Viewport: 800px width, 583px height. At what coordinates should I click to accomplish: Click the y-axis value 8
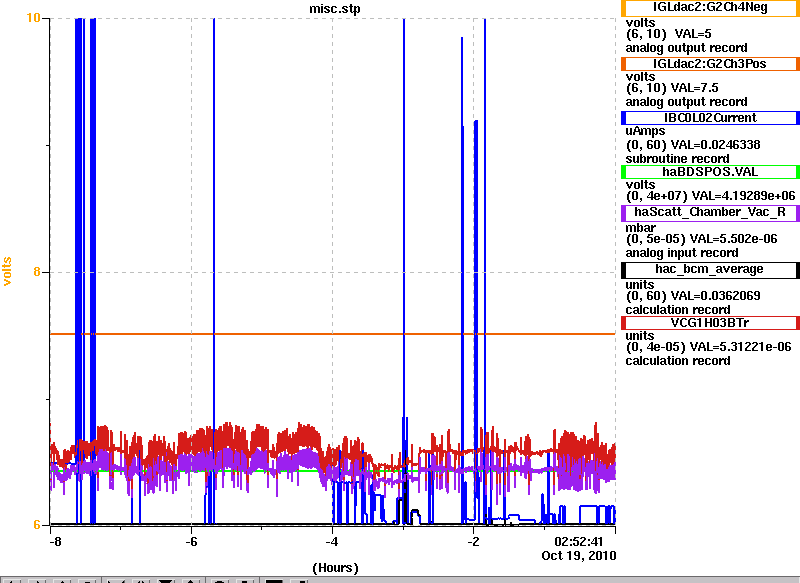tap(37, 271)
